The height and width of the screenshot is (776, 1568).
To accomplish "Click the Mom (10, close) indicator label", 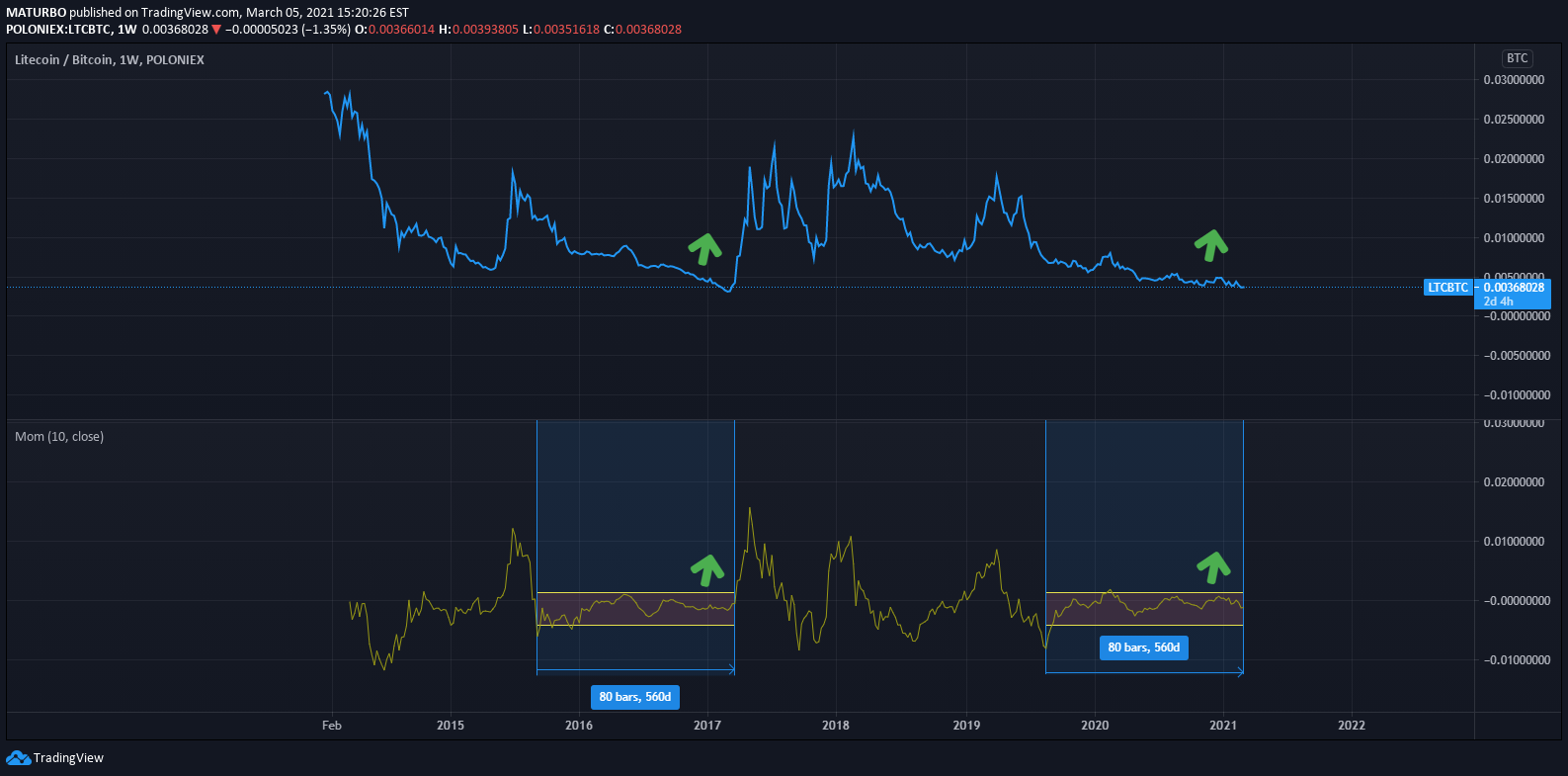I will [59, 437].
